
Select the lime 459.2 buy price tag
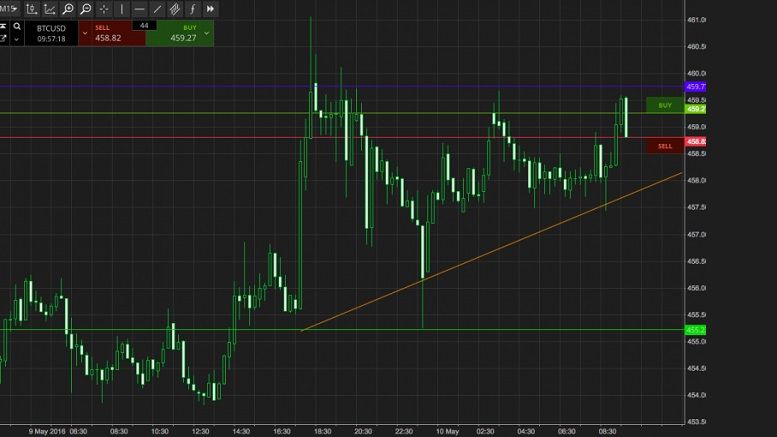click(695, 109)
